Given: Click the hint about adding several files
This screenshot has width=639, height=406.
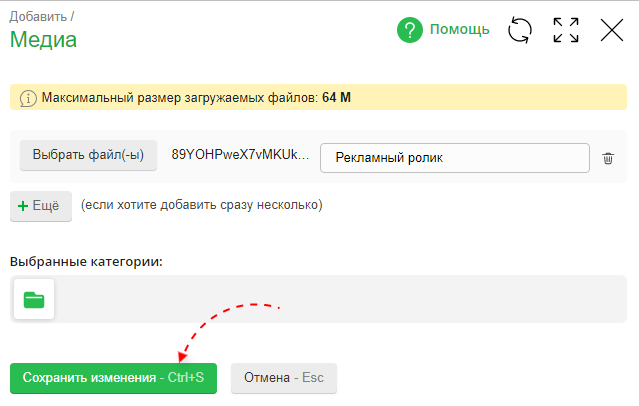Looking at the screenshot, I should pyautogui.click(x=201, y=205).
